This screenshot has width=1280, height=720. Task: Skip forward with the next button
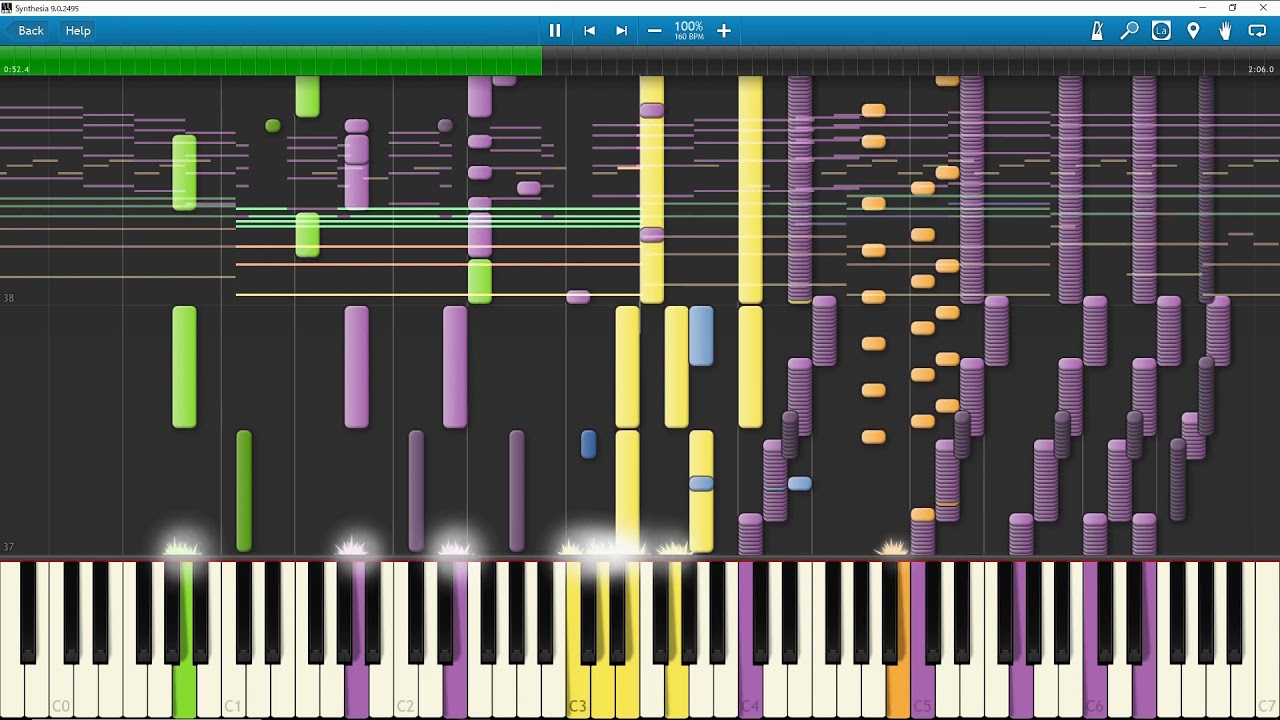pos(621,31)
